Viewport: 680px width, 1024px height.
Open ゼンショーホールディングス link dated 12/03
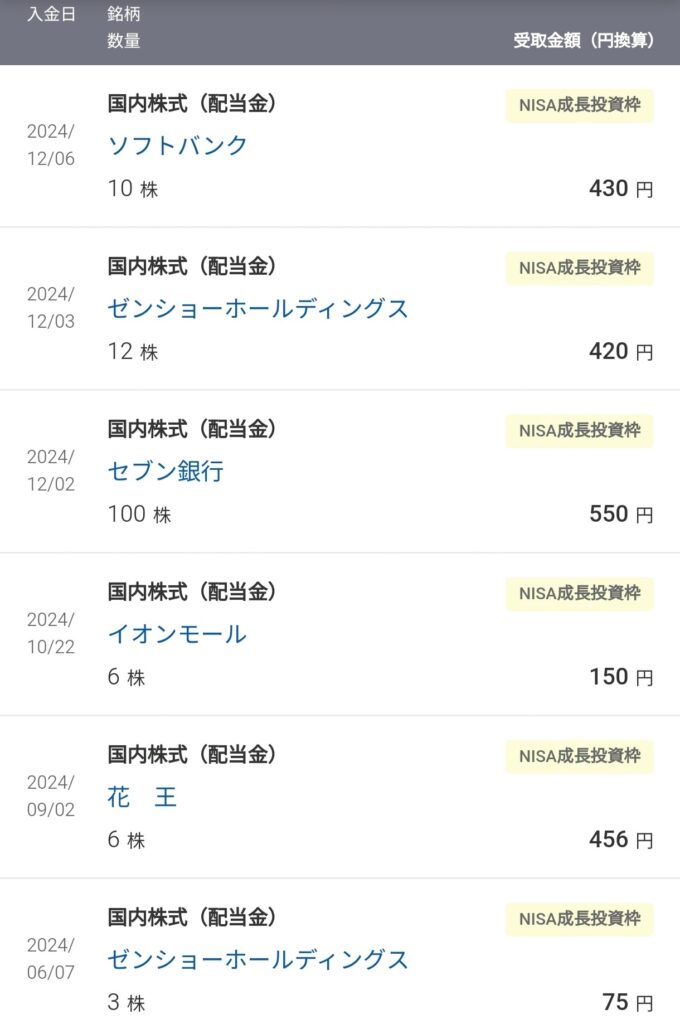coord(258,308)
